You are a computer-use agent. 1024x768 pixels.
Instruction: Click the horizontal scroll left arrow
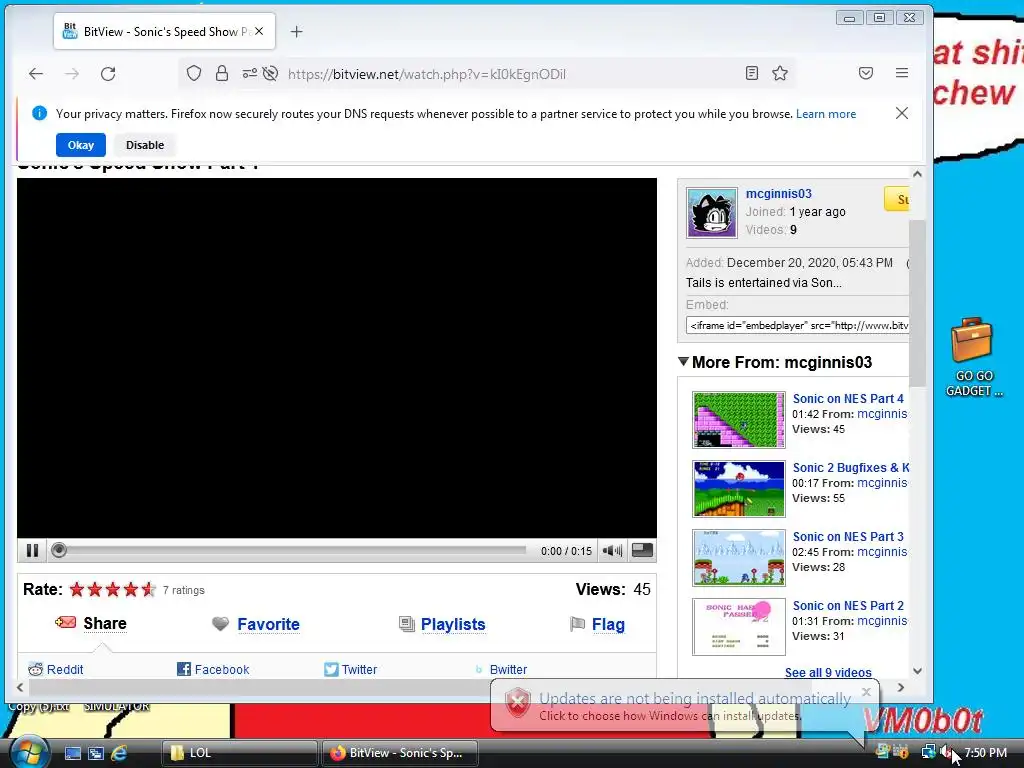click(20, 687)
